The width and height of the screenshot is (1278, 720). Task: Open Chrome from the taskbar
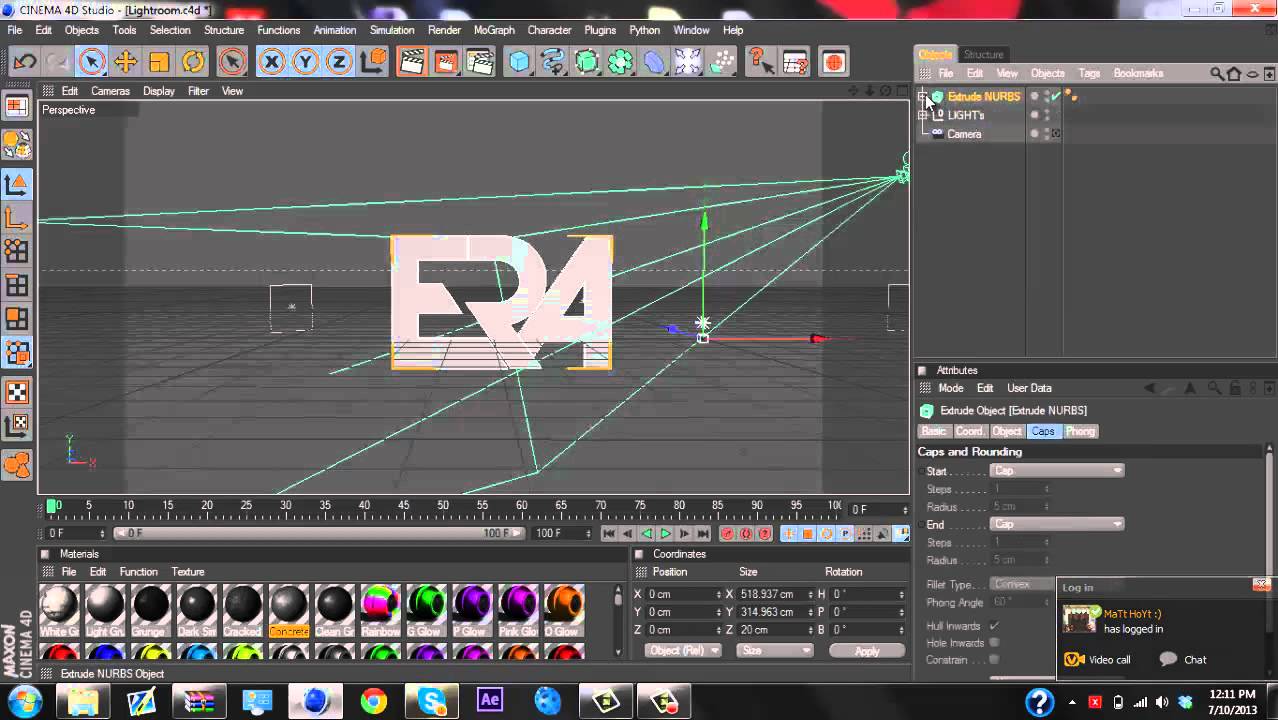(x=374, y=701)
